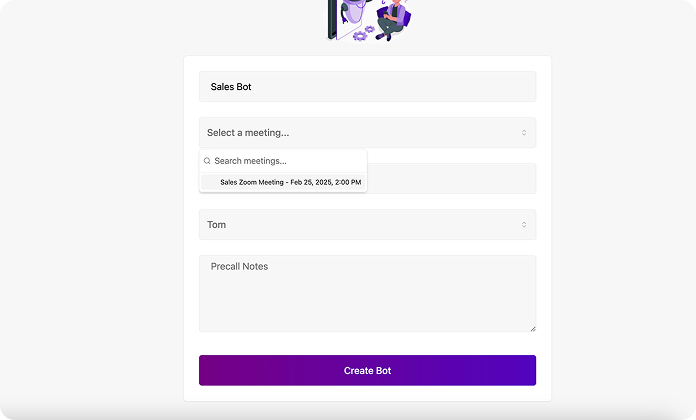Click the Sales Bot name field
This screenshot has width=696, height=420.
coord(367,87)
